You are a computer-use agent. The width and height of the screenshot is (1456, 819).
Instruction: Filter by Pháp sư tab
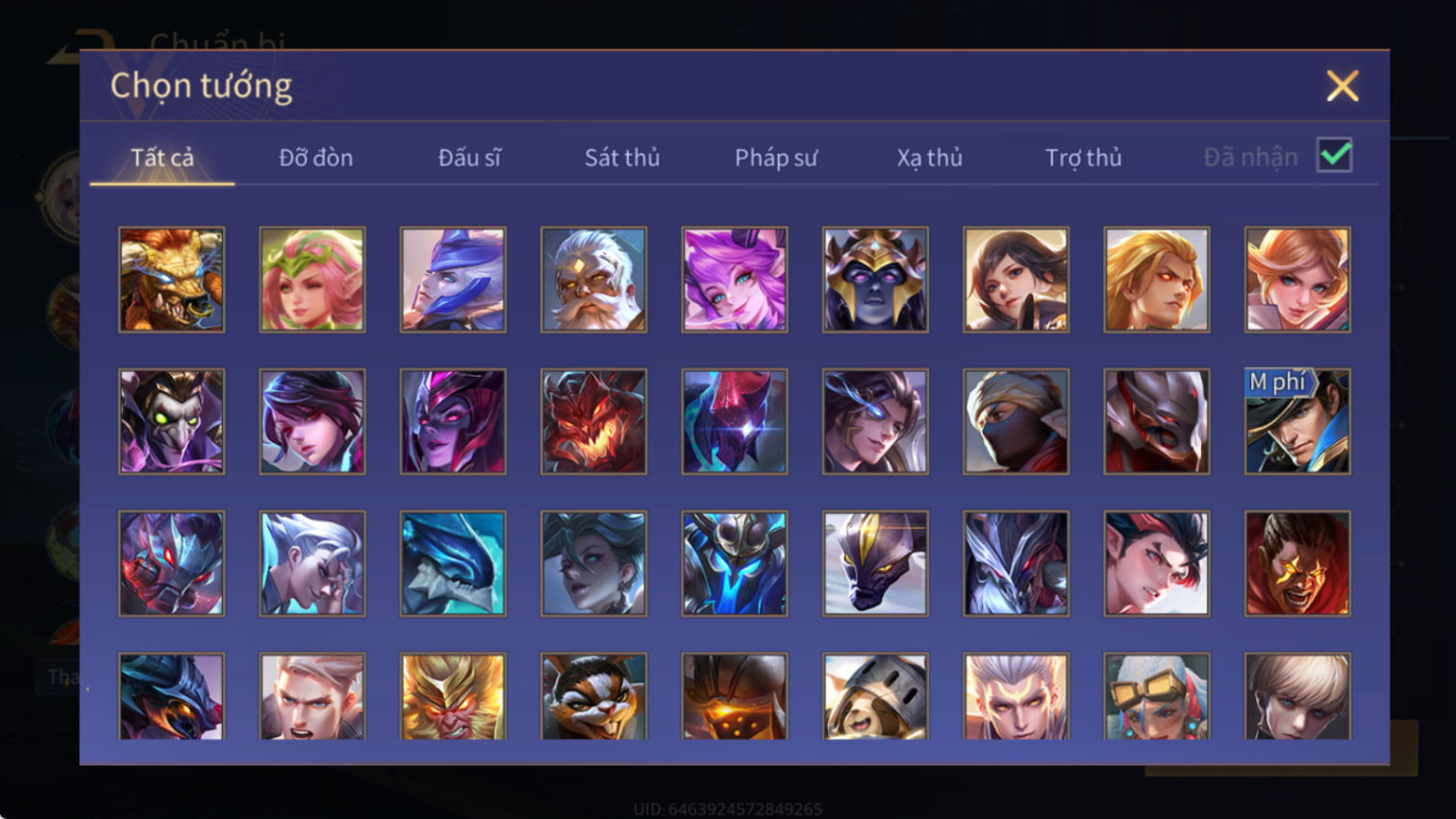click(776, 158)
